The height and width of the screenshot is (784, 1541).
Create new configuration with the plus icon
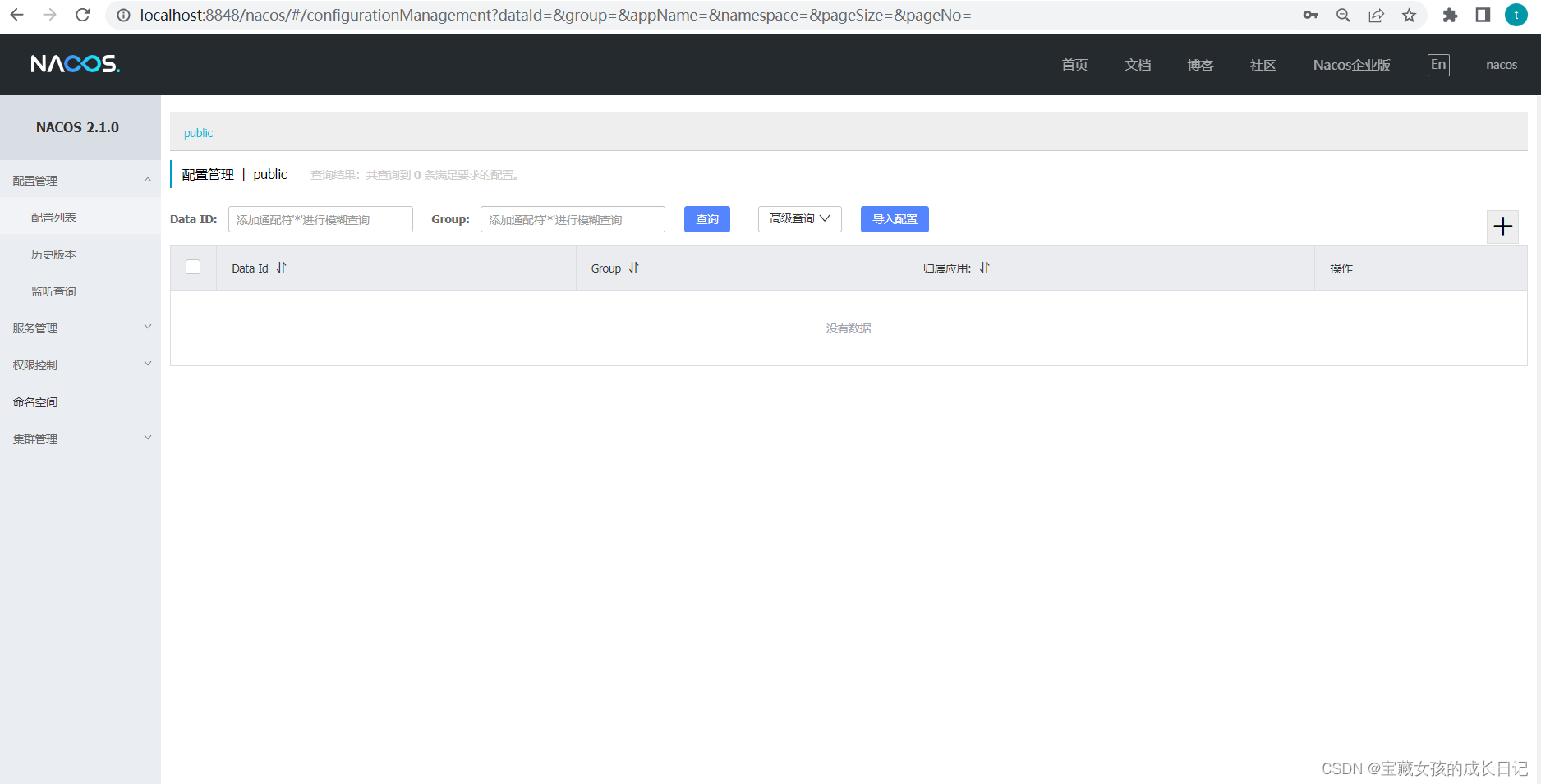1503,227
